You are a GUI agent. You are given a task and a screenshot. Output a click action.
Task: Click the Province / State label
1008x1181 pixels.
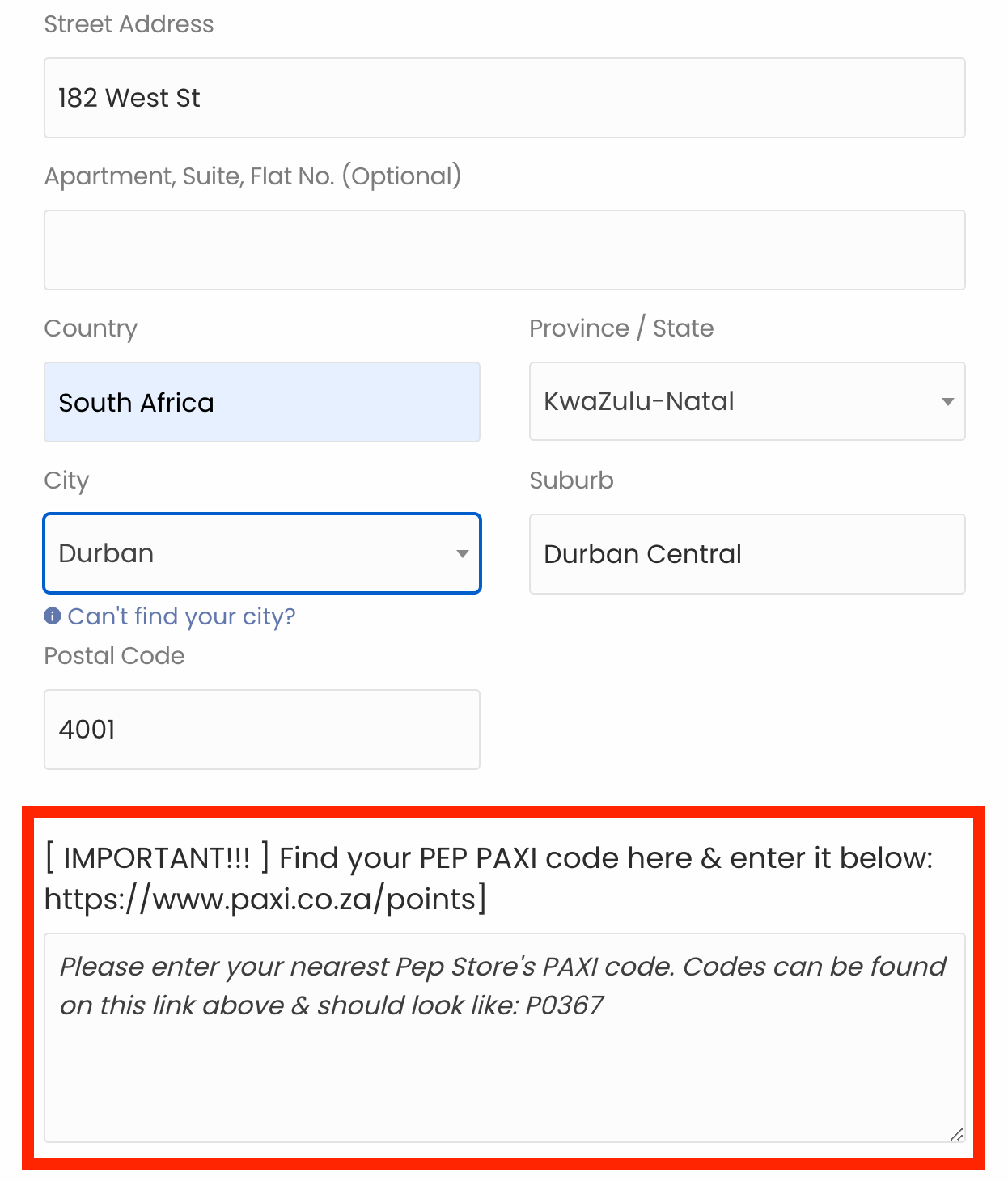621,328
